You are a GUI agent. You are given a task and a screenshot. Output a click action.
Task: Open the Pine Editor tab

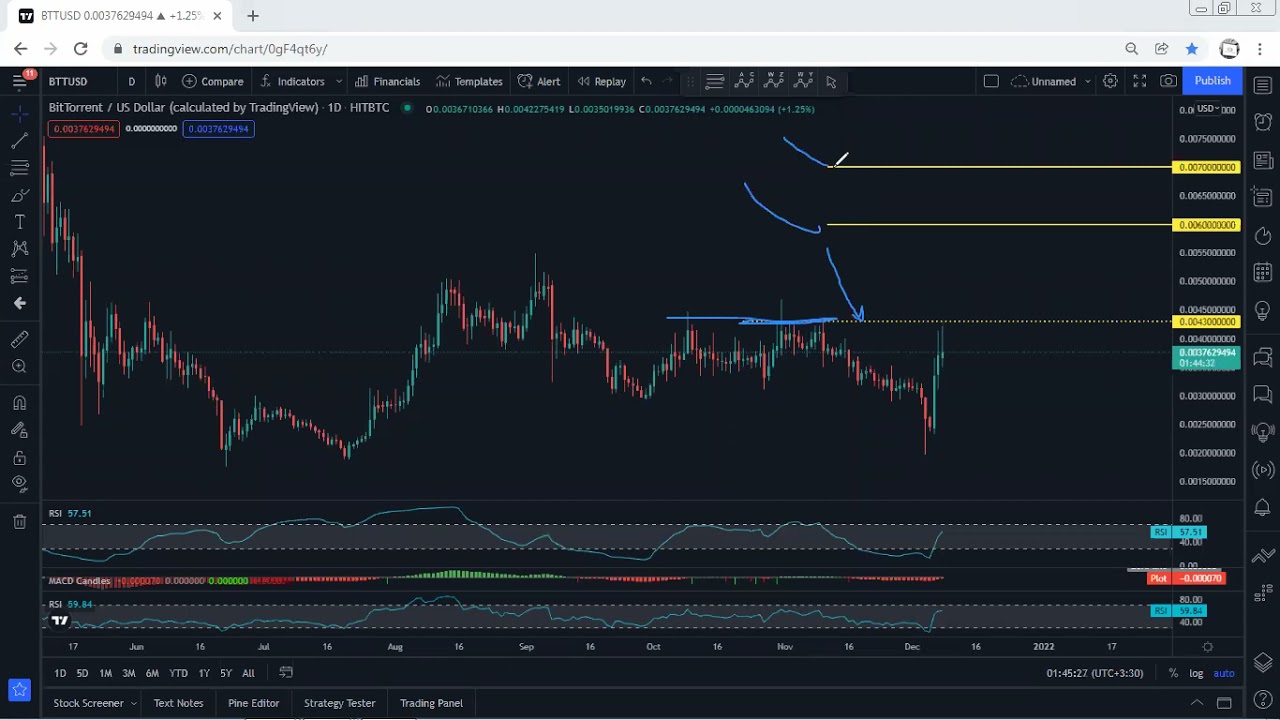(x=253, y=703)
